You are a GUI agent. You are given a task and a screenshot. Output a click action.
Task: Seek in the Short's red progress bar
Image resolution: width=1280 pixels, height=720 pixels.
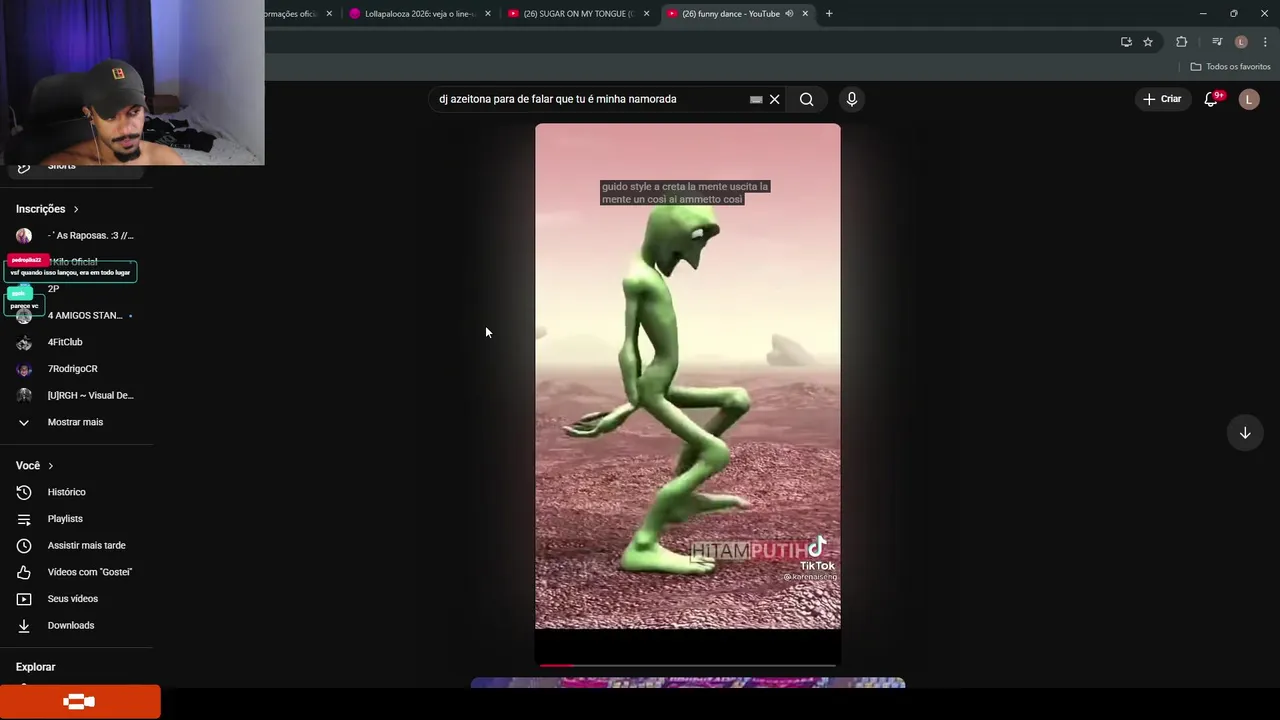[688, 665]
